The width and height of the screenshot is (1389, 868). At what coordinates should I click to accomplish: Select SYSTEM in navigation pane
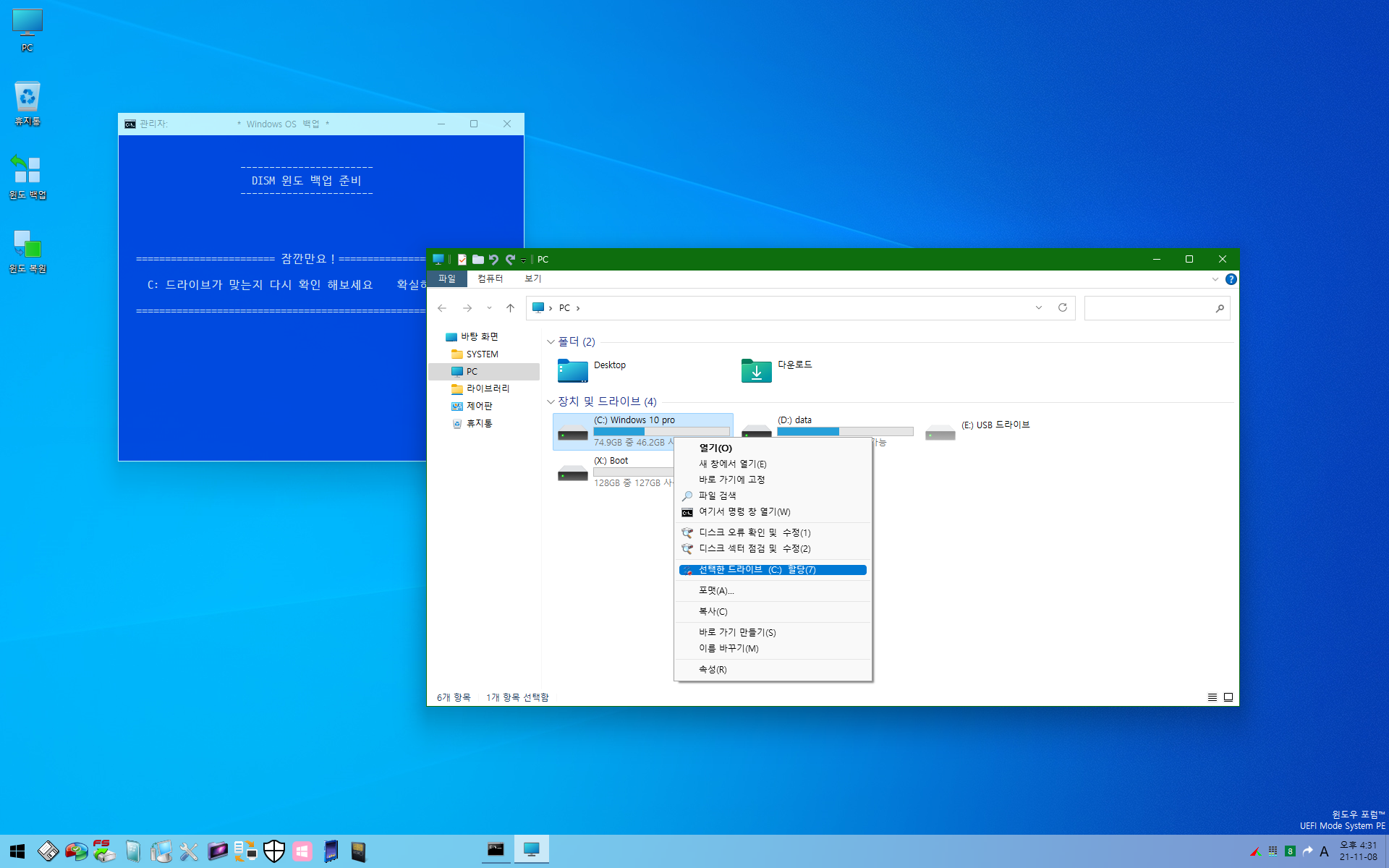click(475, 354)
